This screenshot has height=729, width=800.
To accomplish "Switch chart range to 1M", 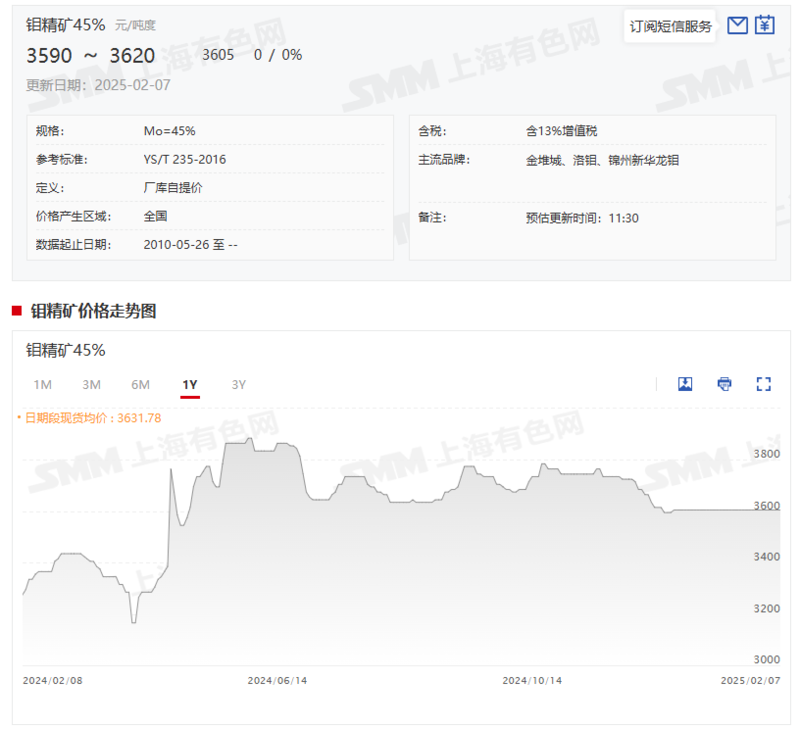I will click(x=42, y=385).
